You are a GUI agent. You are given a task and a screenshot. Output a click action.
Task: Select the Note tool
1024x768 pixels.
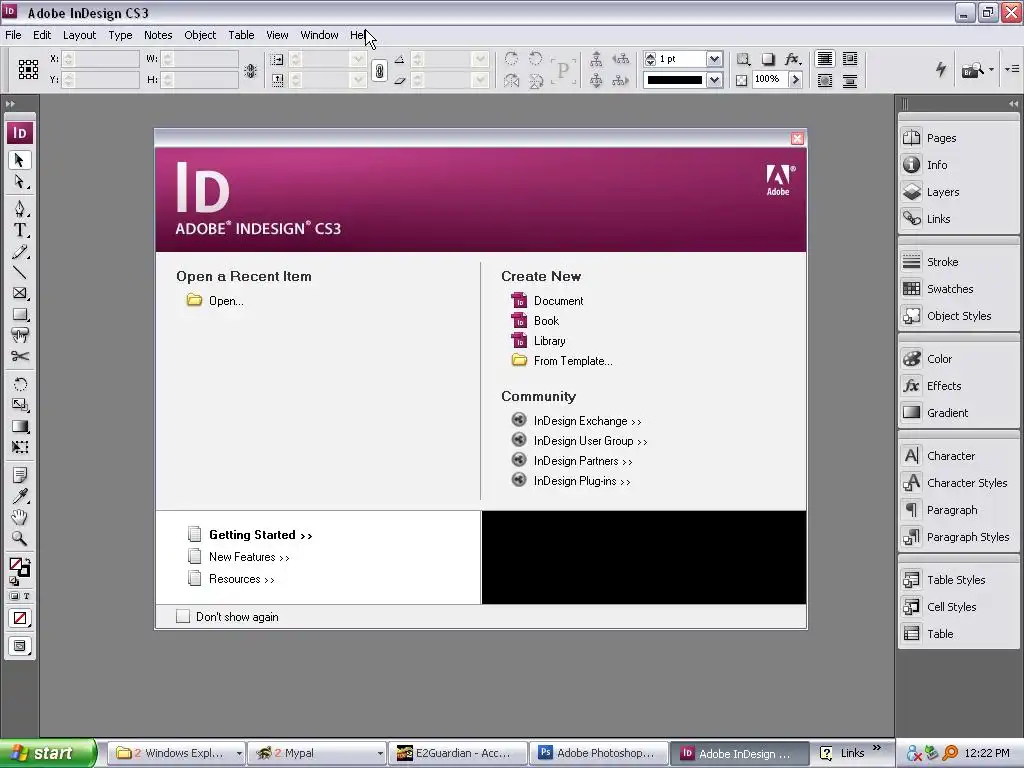click(20, 475)
